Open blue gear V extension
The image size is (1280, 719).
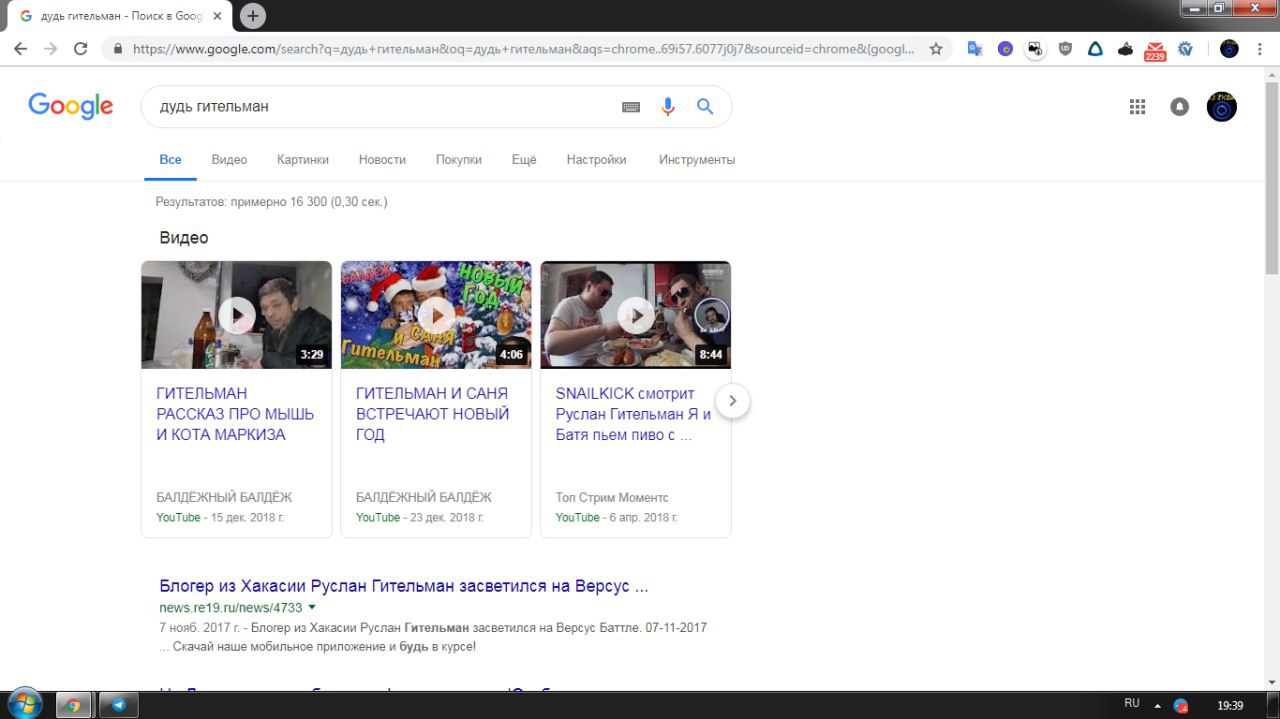coord(1186,48)
